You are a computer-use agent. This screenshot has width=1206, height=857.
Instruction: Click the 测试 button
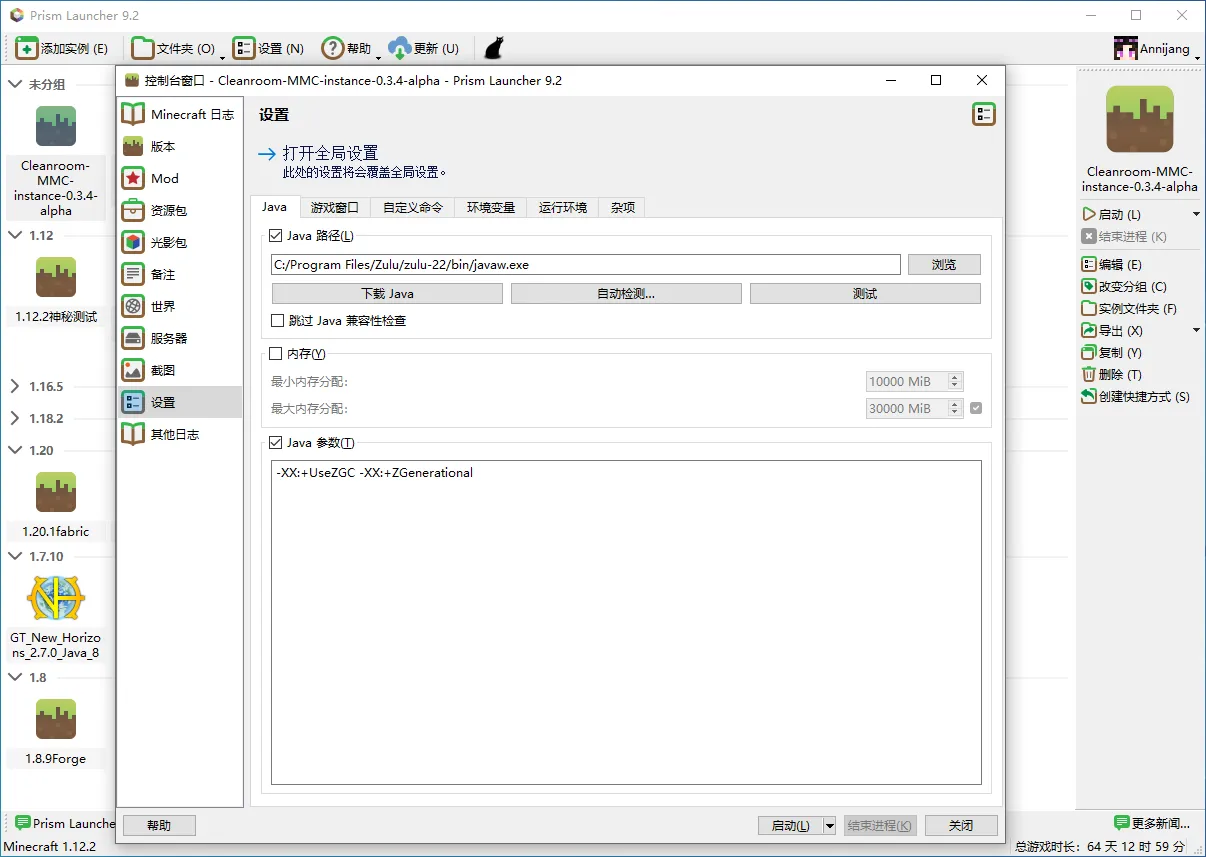coord(865,294)
